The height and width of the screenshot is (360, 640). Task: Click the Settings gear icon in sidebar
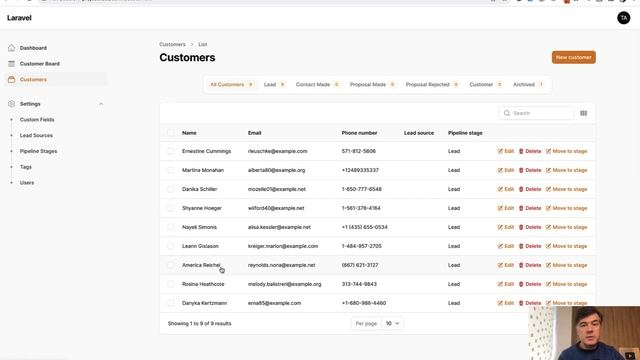tap(11, 104)
